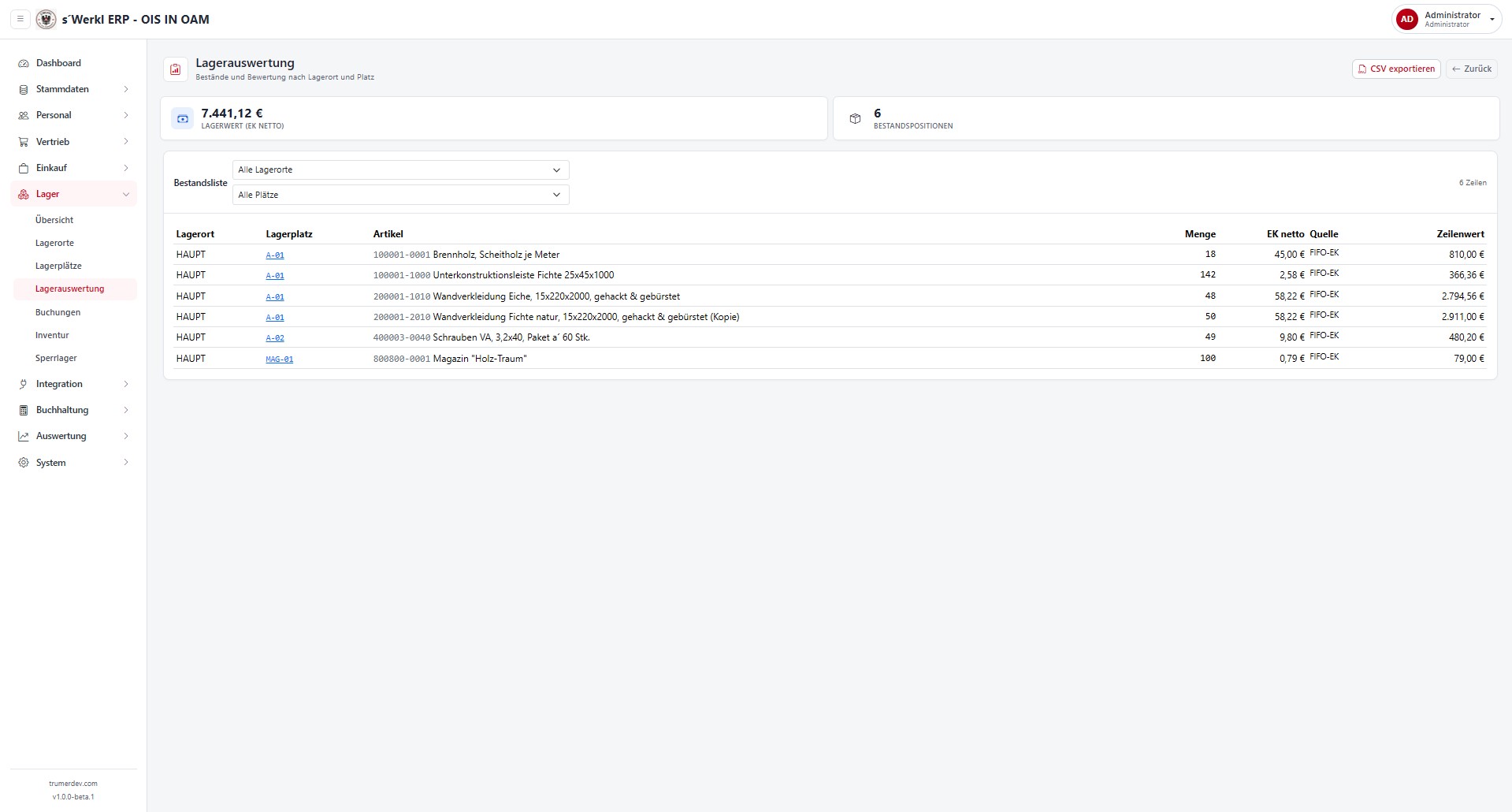Click article 400003-0040 Schrauben VA row text
Image resolution: width=1512 pixels, height=812 pixels.
[x=481, y=337]
